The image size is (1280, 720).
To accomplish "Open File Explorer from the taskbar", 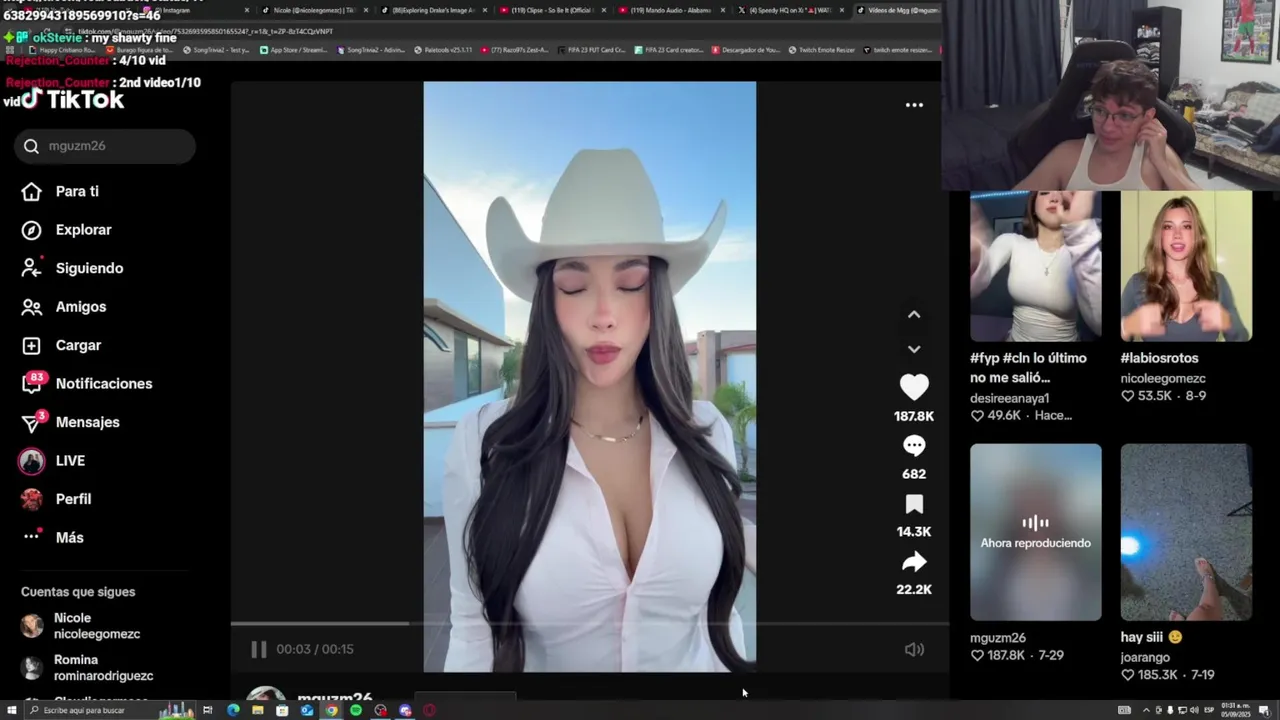I will pos(257,710).
